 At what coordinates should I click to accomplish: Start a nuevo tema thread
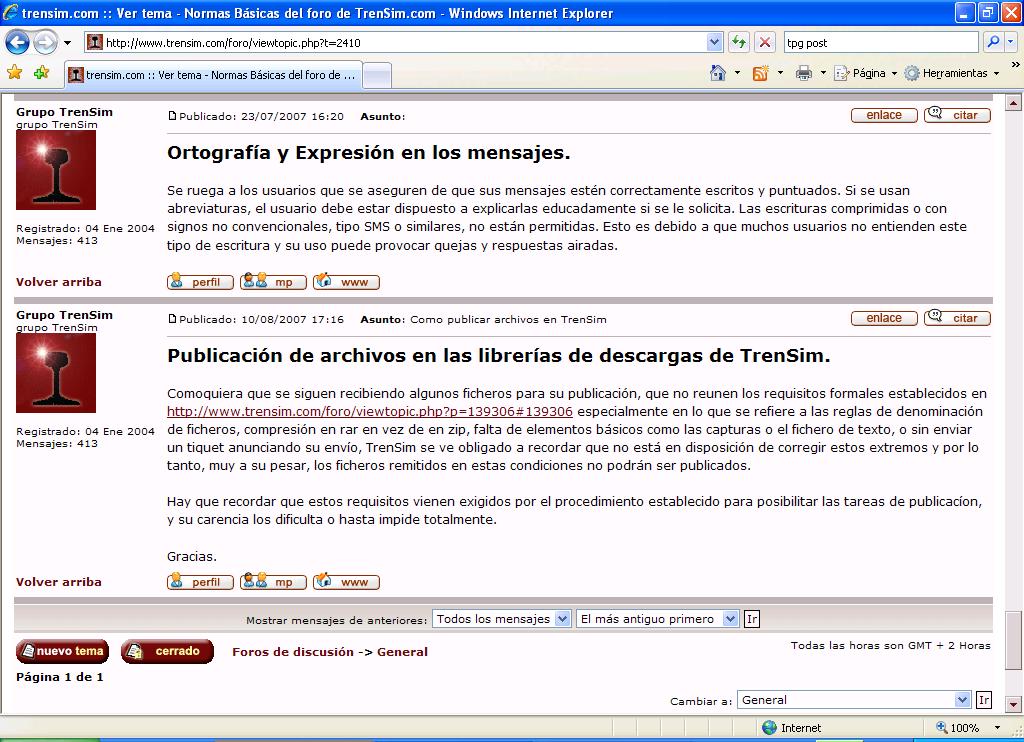61,651
